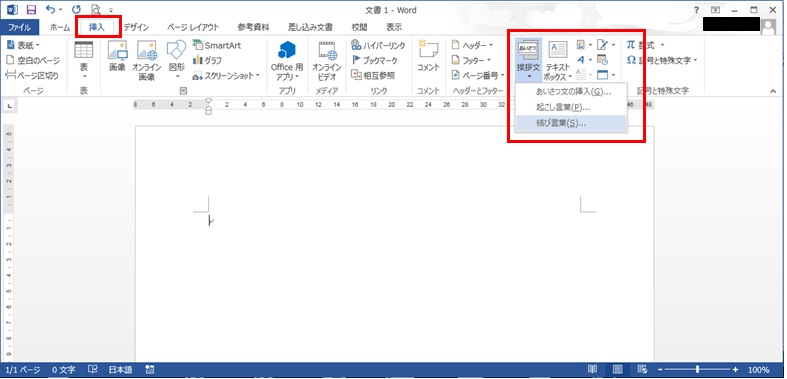Viewport: 787px width, 379px height.
Task: Go to the 差し込み文書 tab
Action: coord(310,27)
